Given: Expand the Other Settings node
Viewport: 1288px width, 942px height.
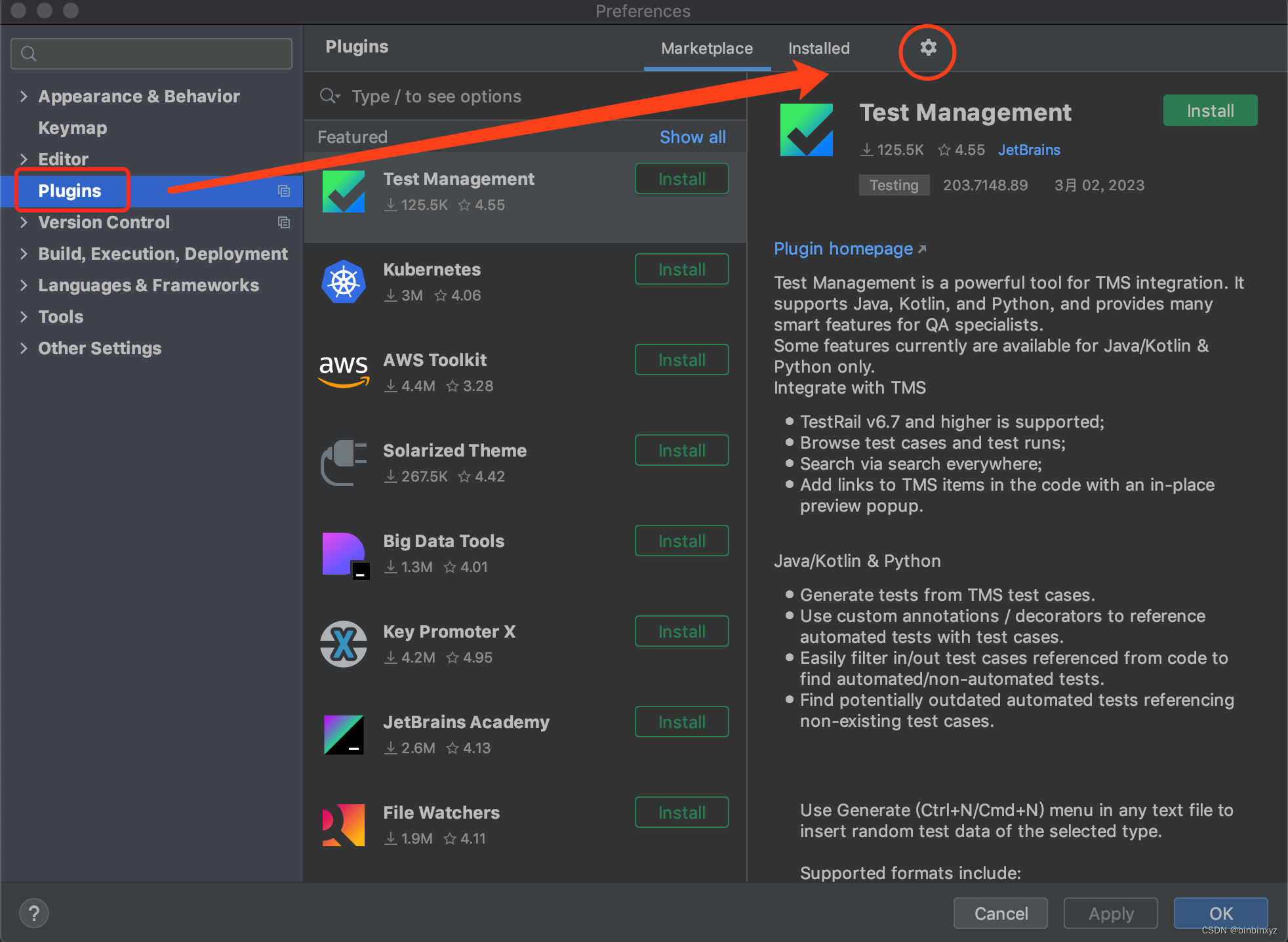Looking at the screenshot, I should point(24,348).
